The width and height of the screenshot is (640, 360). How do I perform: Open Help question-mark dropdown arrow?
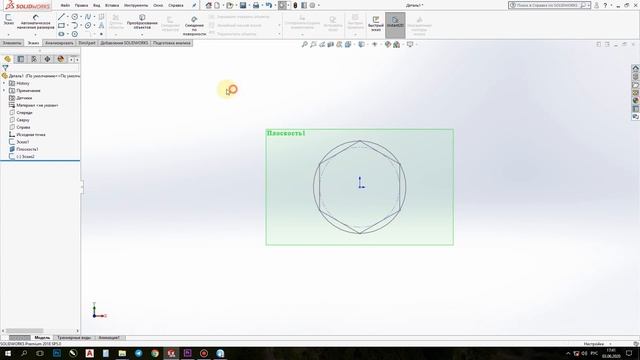(611, 5)
